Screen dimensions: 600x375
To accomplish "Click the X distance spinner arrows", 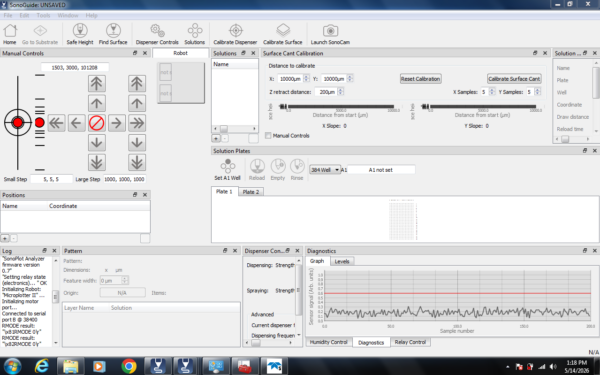I will (306, 78).
